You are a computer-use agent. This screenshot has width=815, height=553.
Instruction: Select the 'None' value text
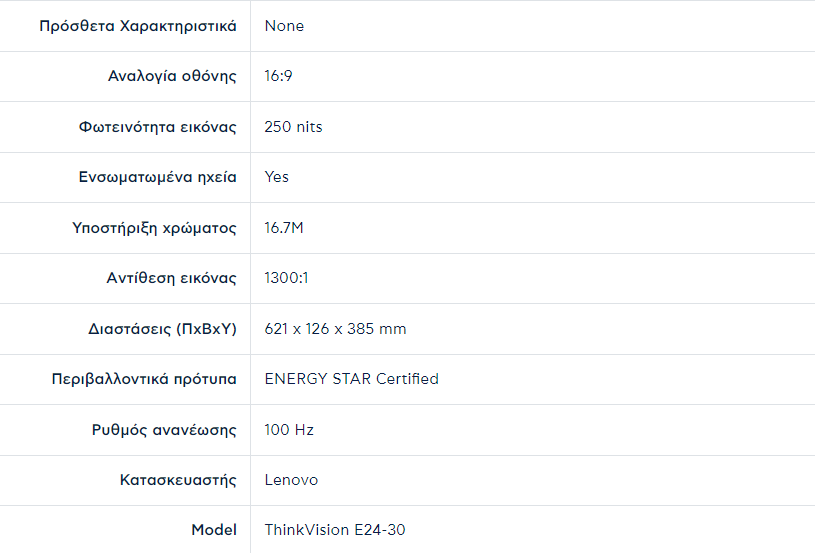tap(284, 26)
